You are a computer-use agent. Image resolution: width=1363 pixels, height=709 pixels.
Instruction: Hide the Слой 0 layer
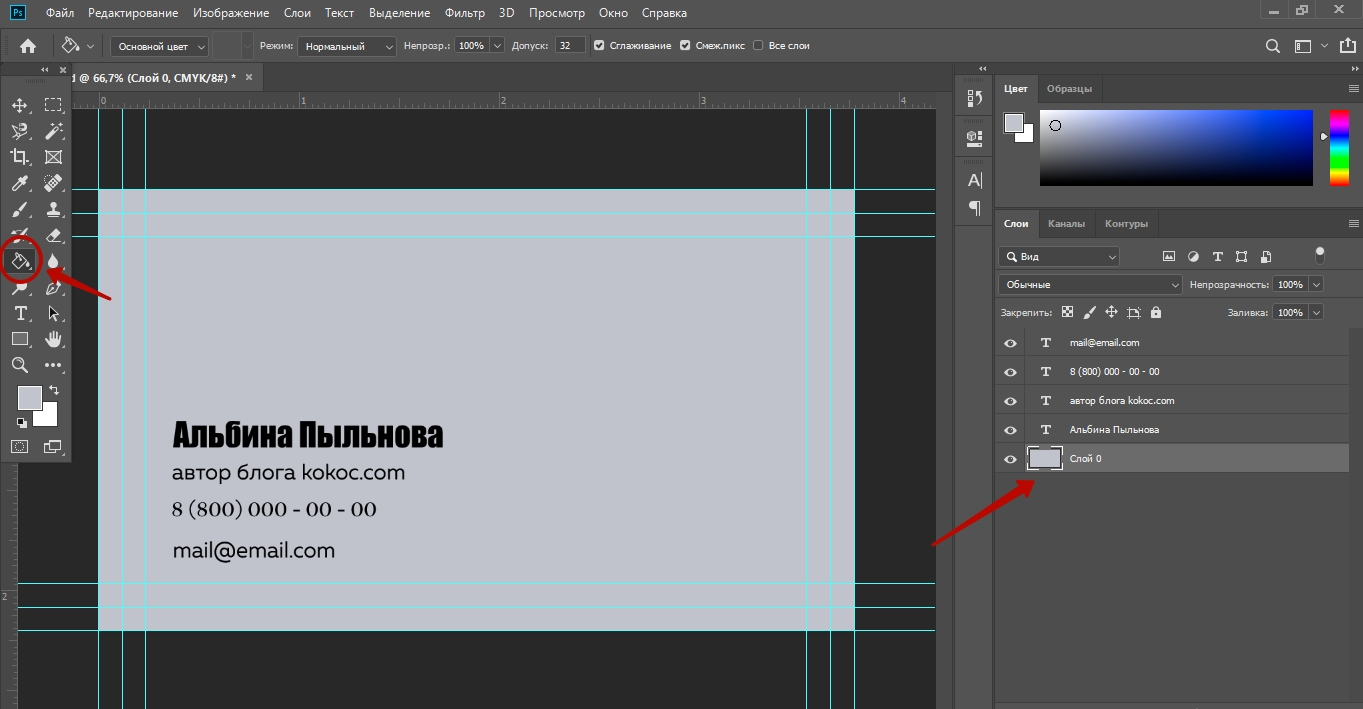click(1010, 459)
